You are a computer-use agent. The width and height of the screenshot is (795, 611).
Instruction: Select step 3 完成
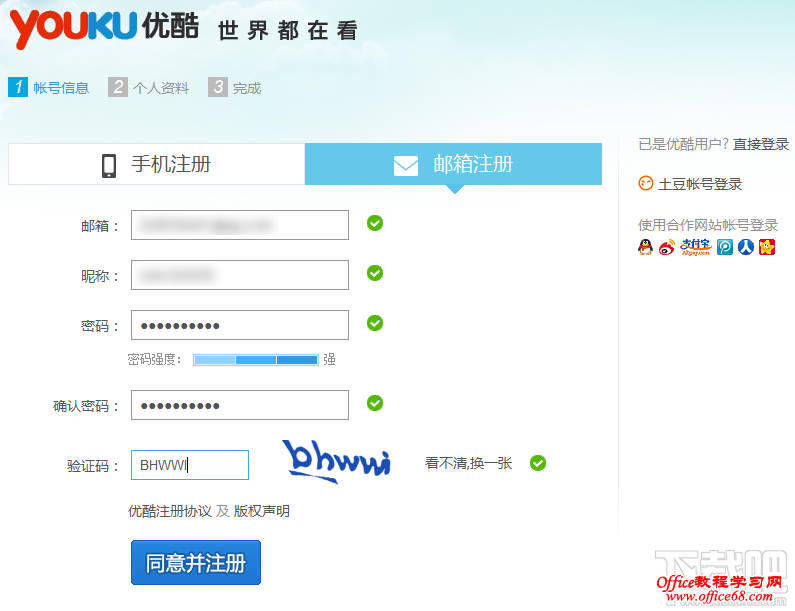(235, 87)
